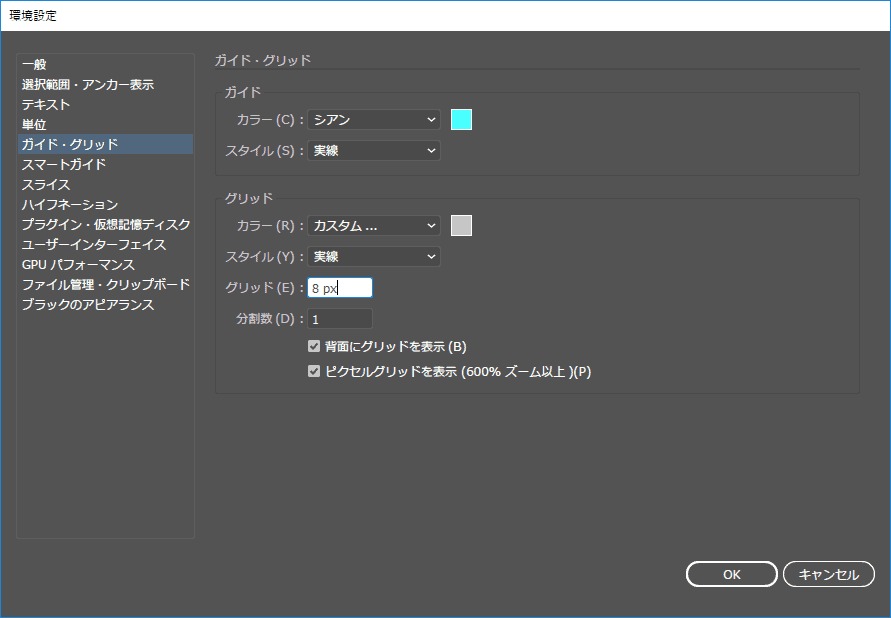
Task: Select 一般 in the category list
Action: [34, 65]
